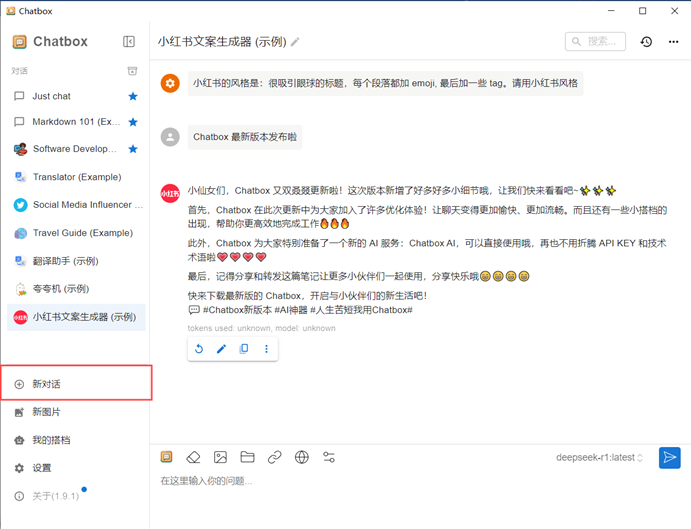Open 我的搭档 copilots page
Viewport: 691px width, 529px height.
coord(77,440)
